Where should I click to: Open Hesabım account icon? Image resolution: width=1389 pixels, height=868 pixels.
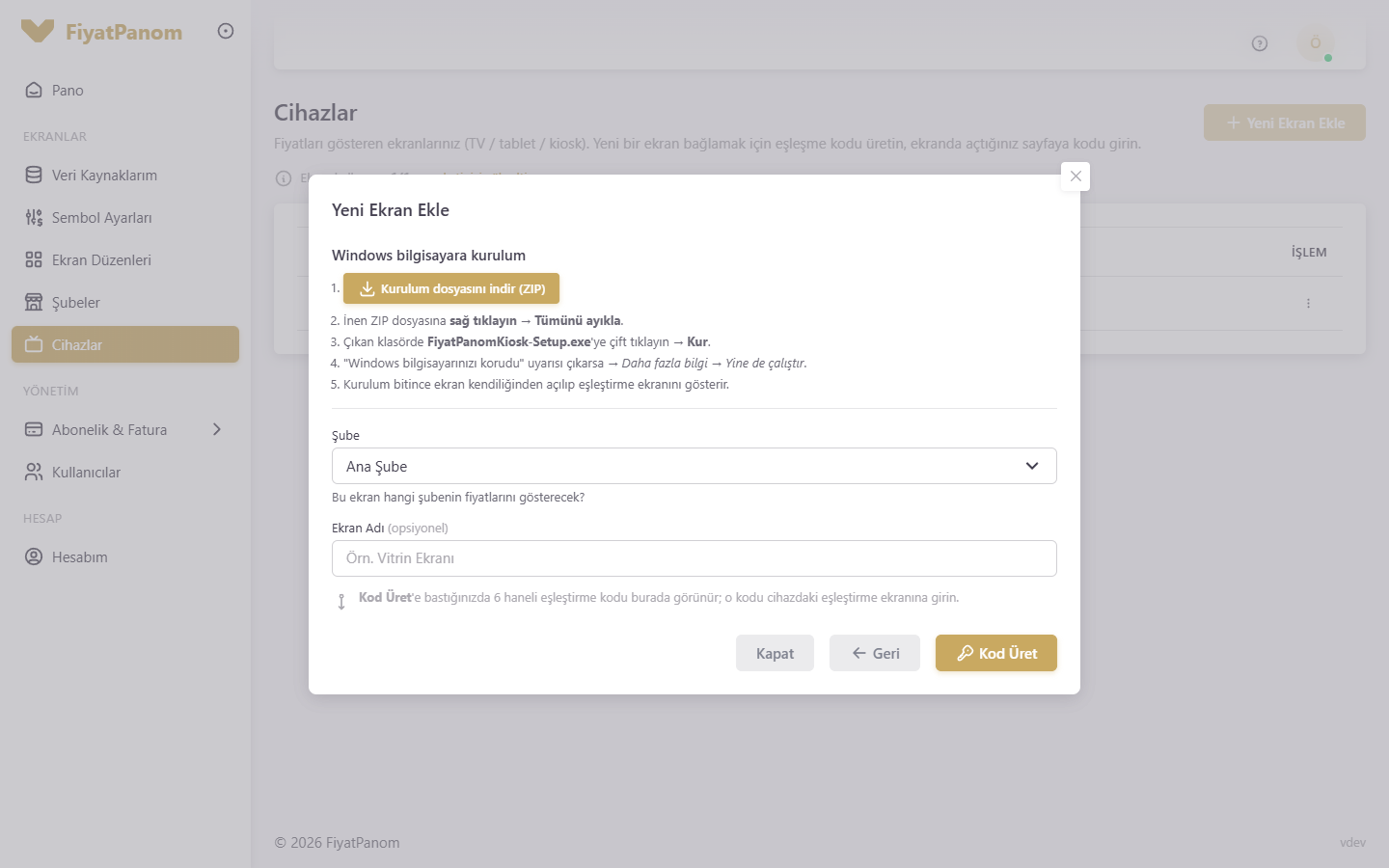34,556
